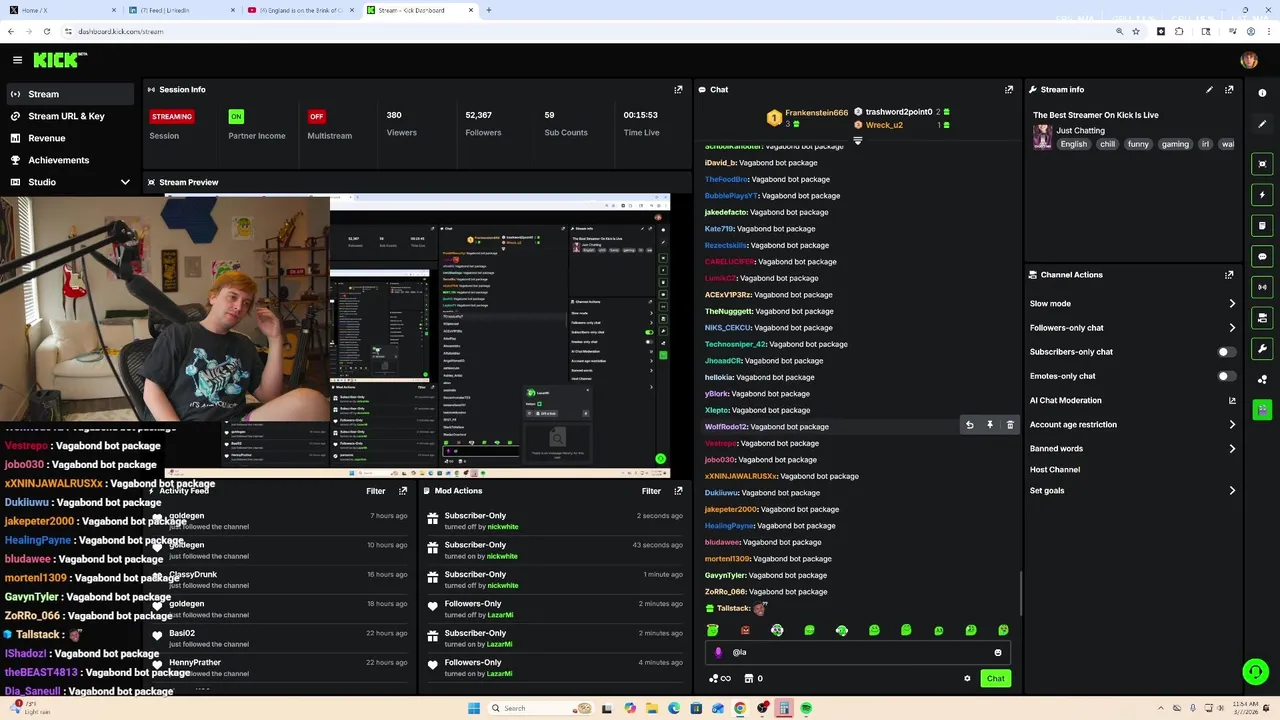Pin WolfRodo12's chat message
1280x720 pixels.
click(990, 425)
